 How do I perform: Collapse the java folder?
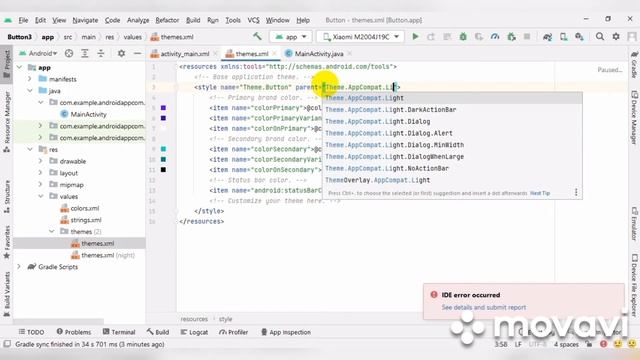(30, 91)
